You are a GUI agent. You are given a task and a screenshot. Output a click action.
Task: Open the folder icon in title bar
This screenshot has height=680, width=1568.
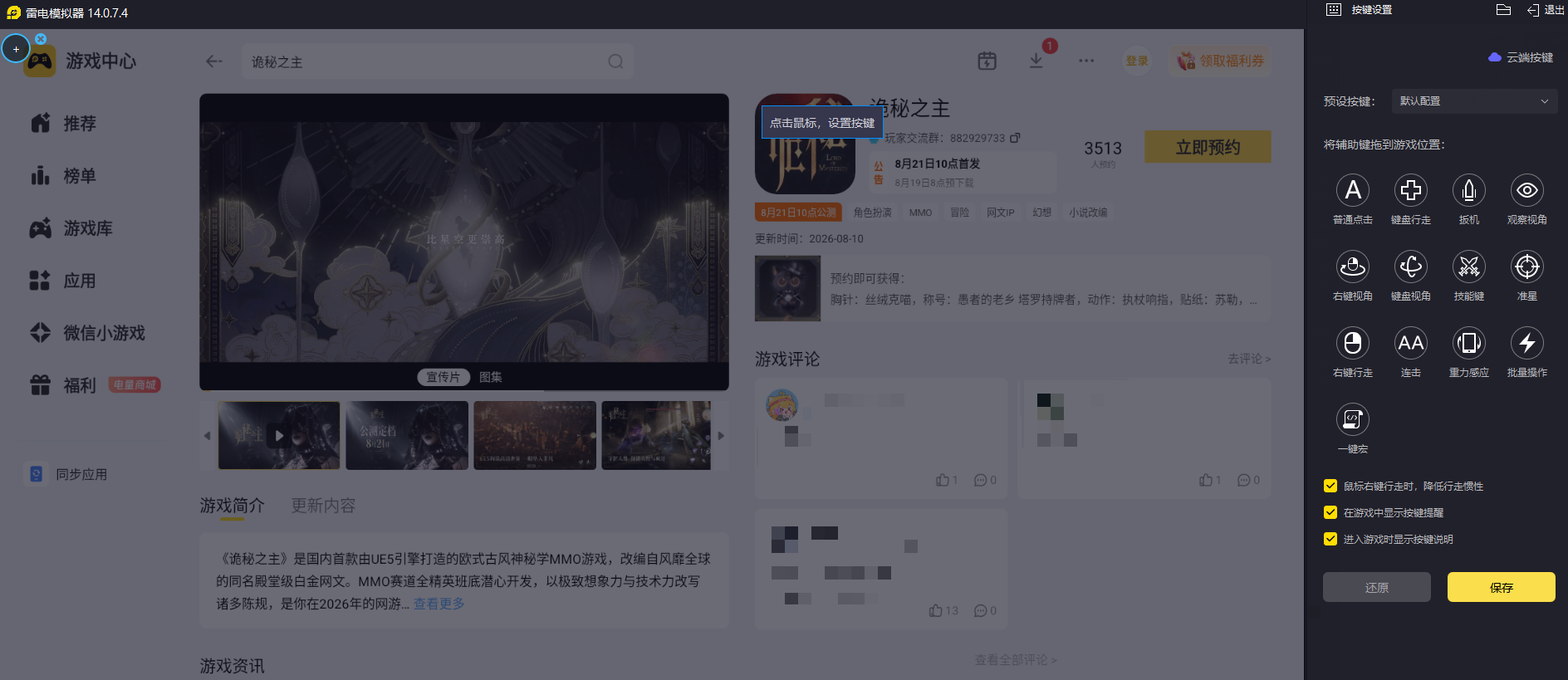tap(1503, 10)
